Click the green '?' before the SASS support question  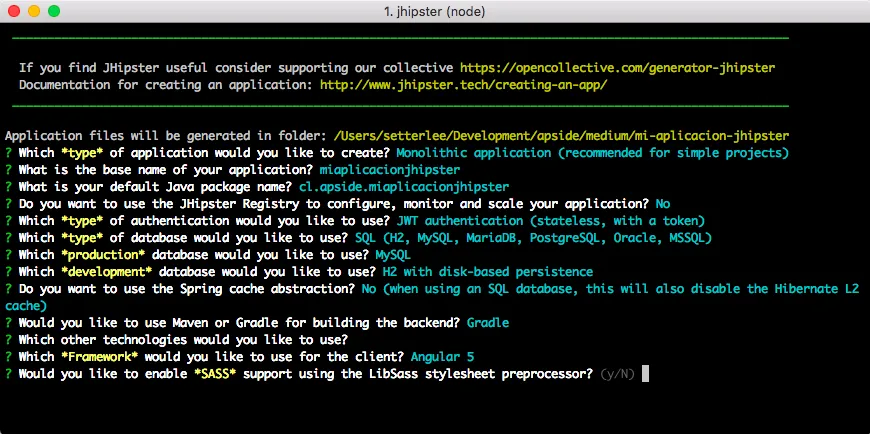[8, 374]
